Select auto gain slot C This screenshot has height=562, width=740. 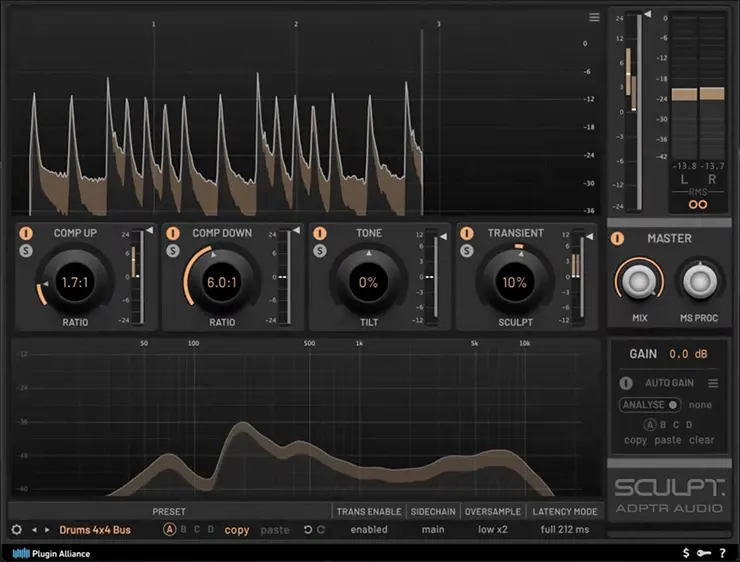(x=676, y=425)
